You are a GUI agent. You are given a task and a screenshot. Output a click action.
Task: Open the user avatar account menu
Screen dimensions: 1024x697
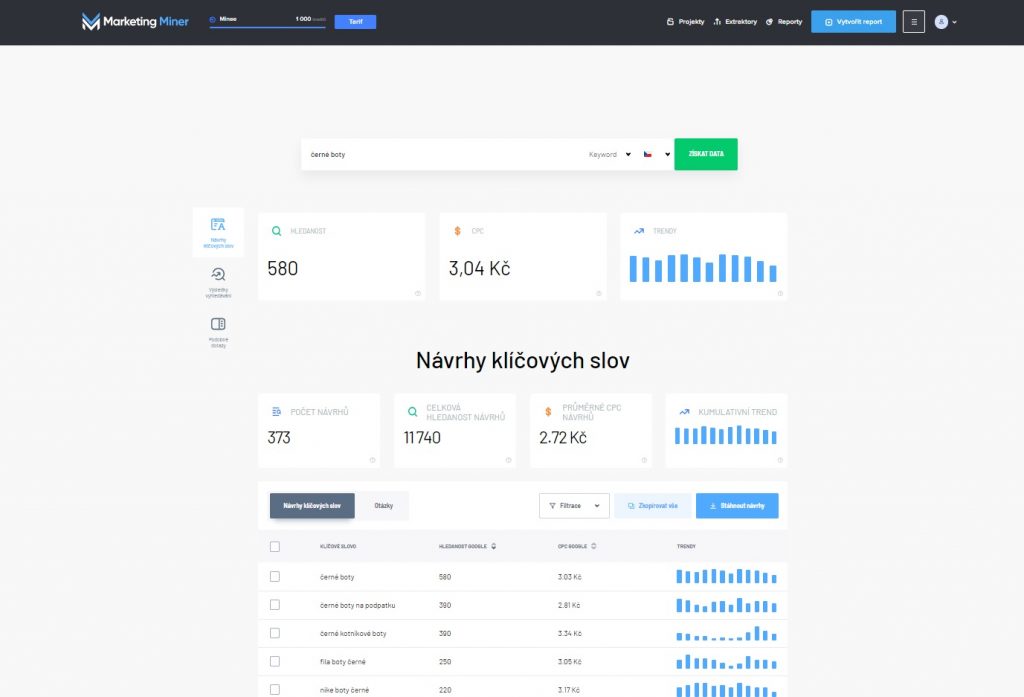pyautogui.click(x=945, y=21)
